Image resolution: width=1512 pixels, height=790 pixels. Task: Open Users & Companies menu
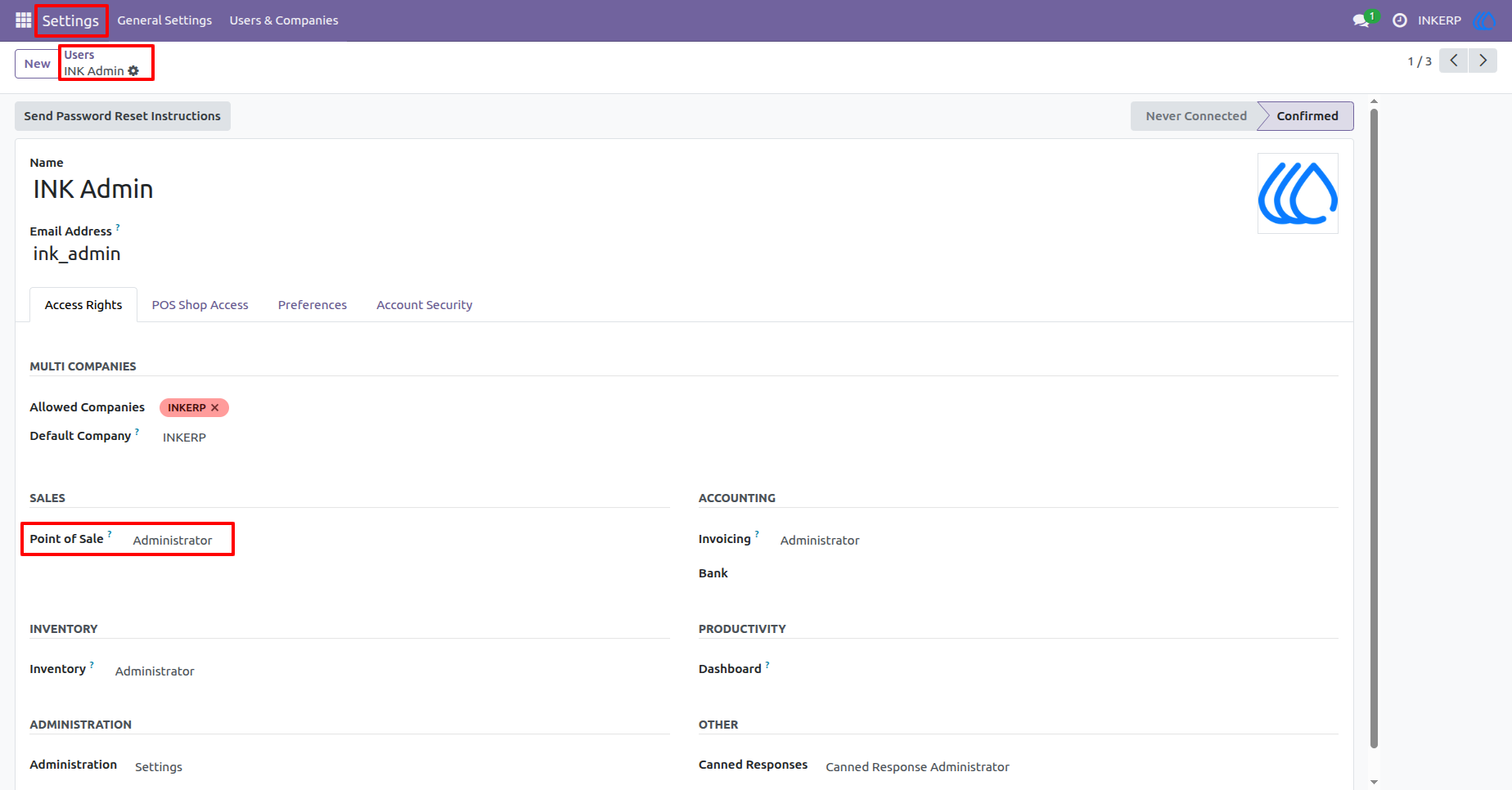click(284, 20)
